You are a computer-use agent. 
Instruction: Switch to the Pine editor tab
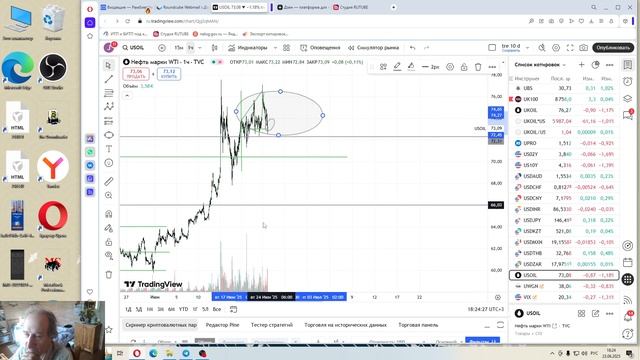click(x=222, y=325)
